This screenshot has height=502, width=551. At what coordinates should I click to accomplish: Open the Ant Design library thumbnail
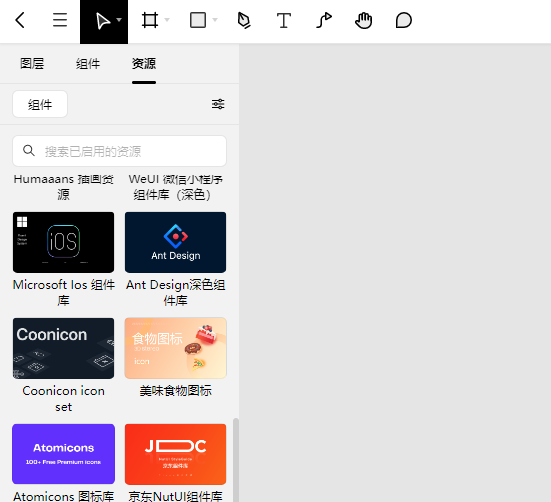click(175, 242)
